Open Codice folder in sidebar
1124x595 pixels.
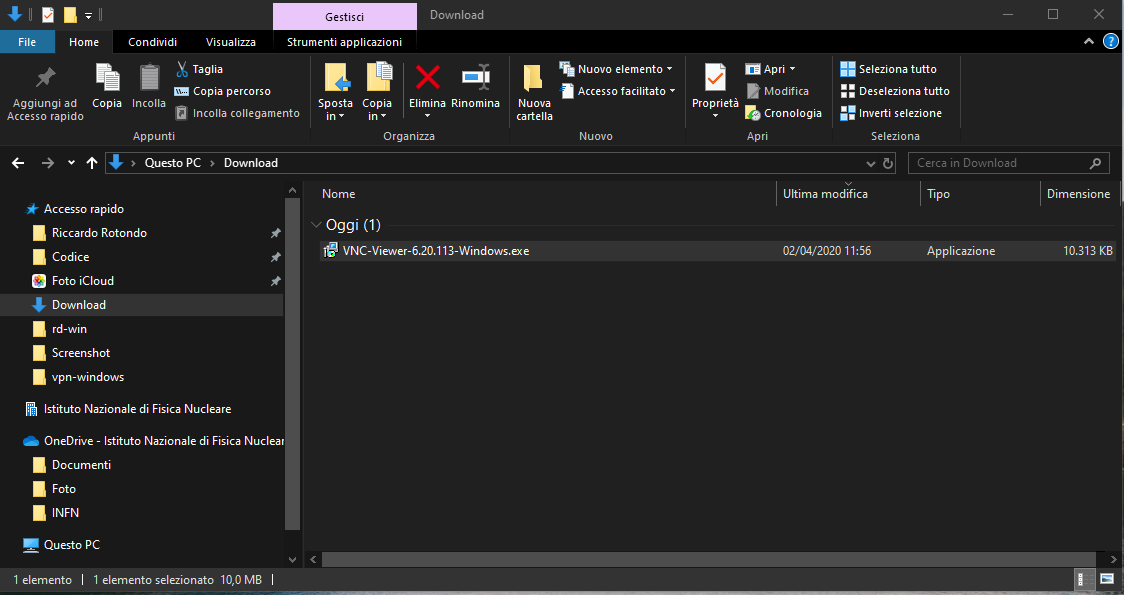coord(70,257)
